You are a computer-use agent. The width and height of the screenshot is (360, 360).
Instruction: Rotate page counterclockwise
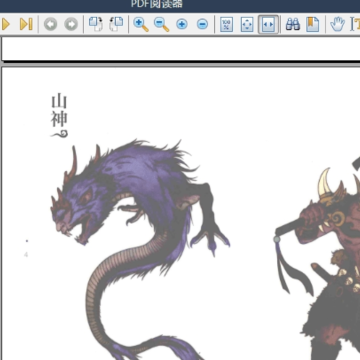(116, 24)
